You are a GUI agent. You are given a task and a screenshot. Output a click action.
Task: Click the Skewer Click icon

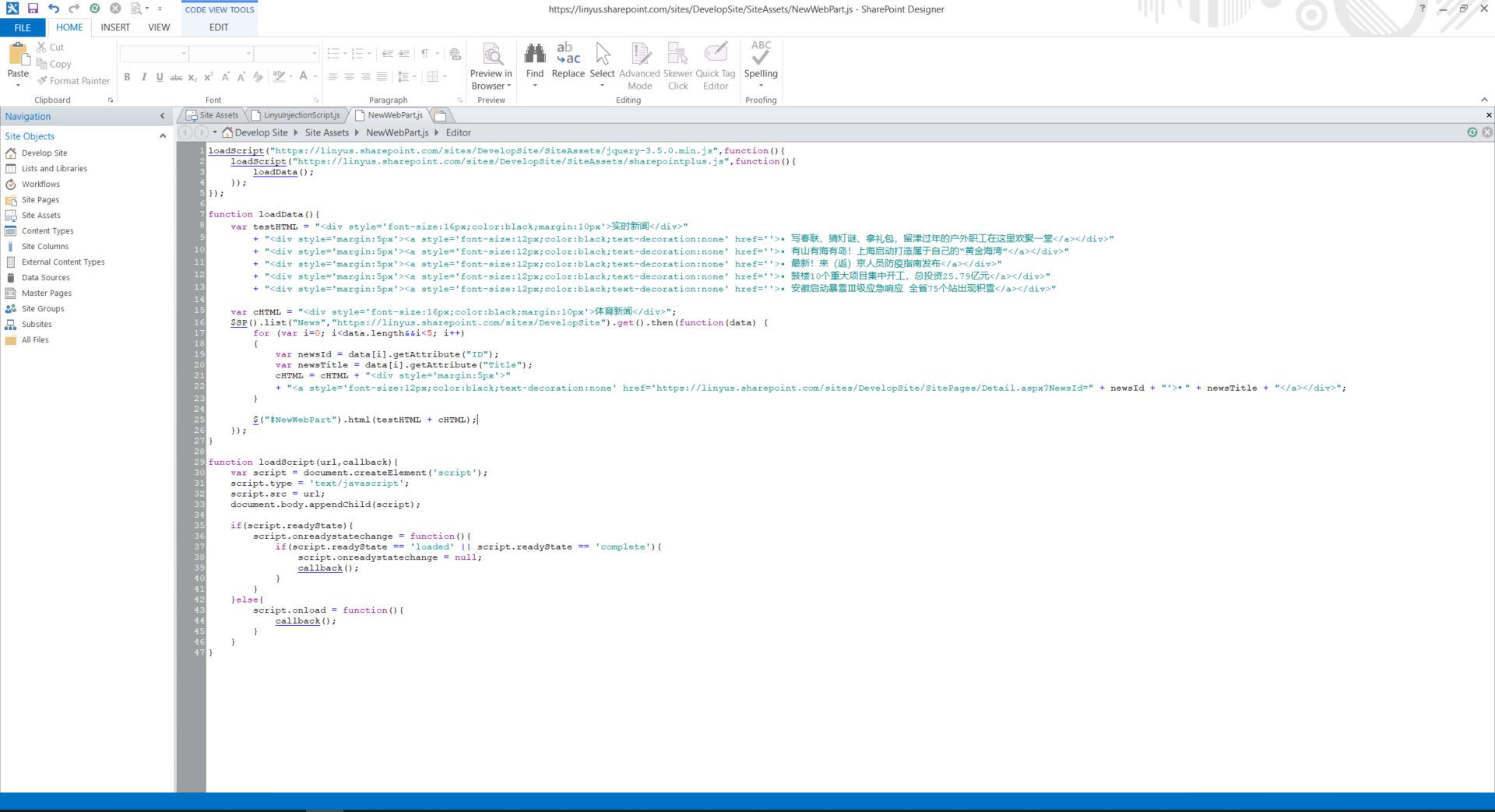678,54
